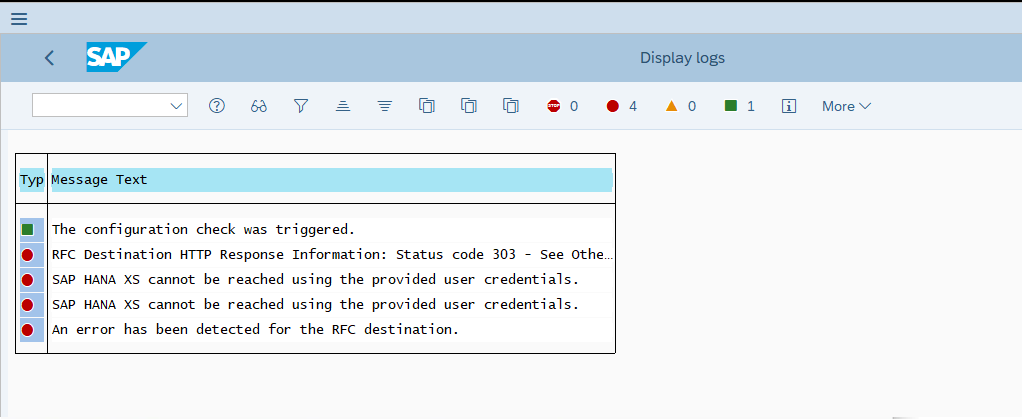The width and height of the screenshot is (1022, 419).
Task: Expand the More menu
Action: pos(846,106)
